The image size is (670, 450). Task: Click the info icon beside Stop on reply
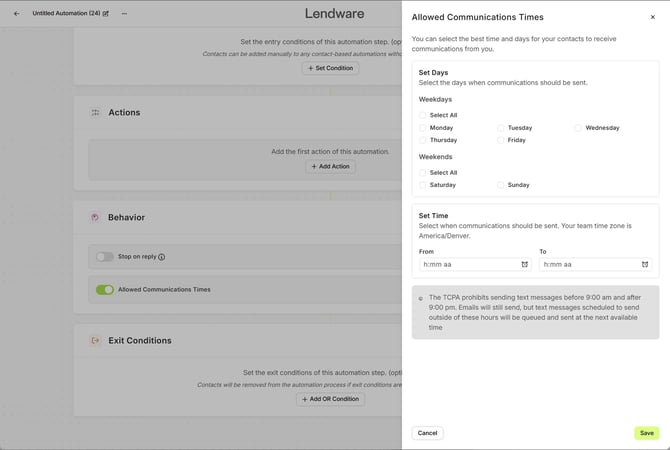click(x=162, y=257)
